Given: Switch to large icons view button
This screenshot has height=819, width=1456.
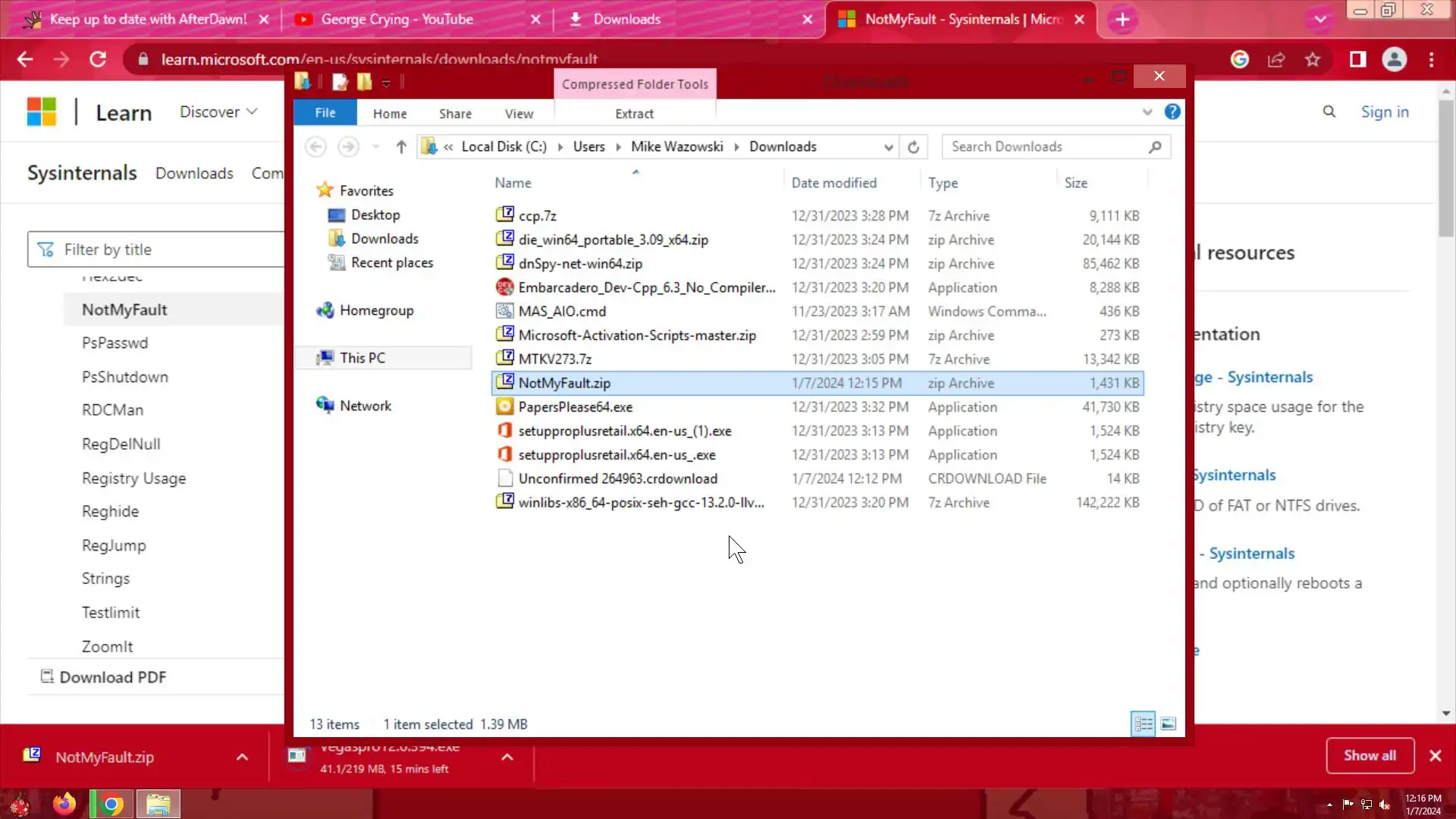Looking at the screenshot, I should (x=1169, y=724).
